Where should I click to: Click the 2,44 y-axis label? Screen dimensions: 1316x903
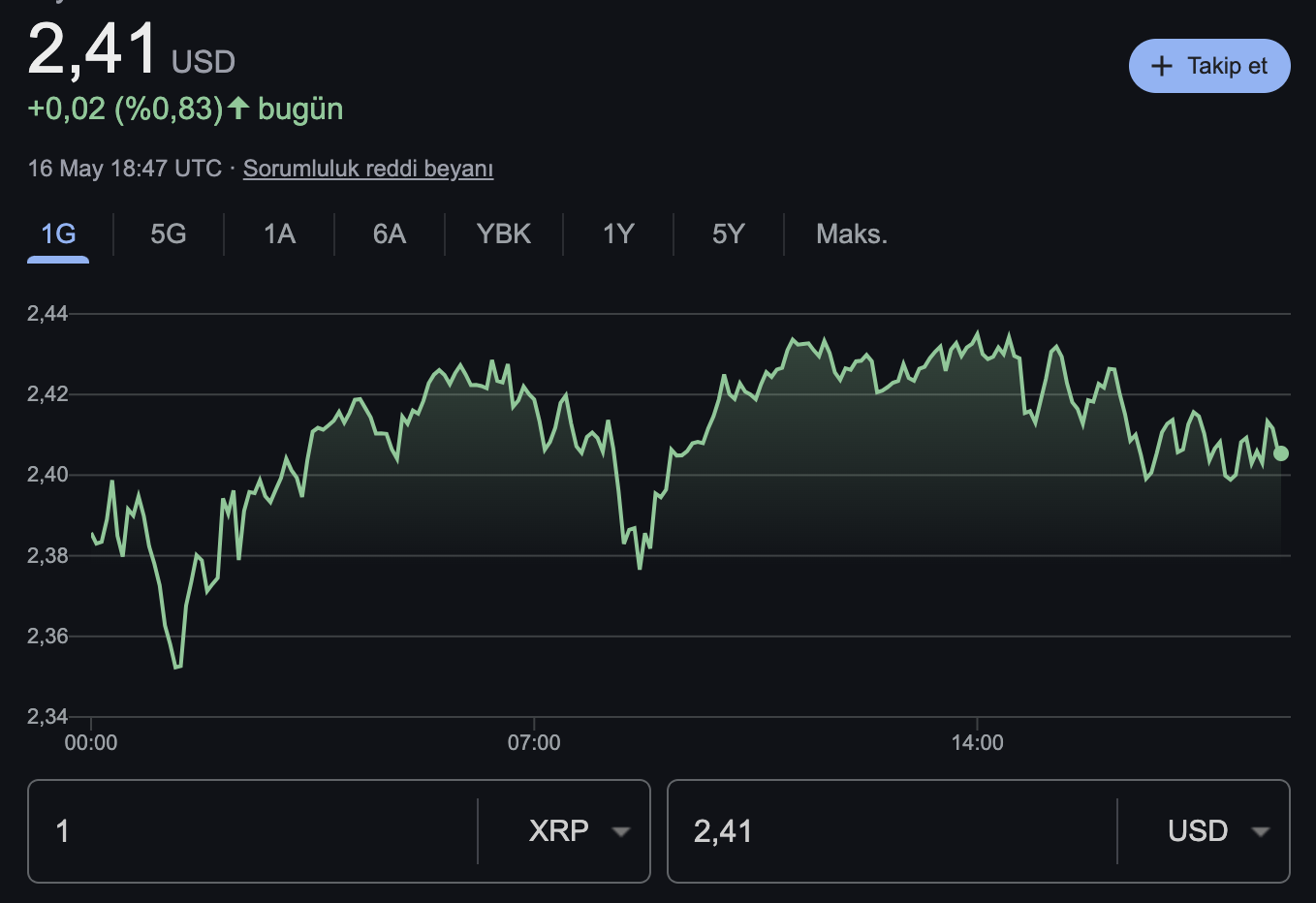(47, 313)
